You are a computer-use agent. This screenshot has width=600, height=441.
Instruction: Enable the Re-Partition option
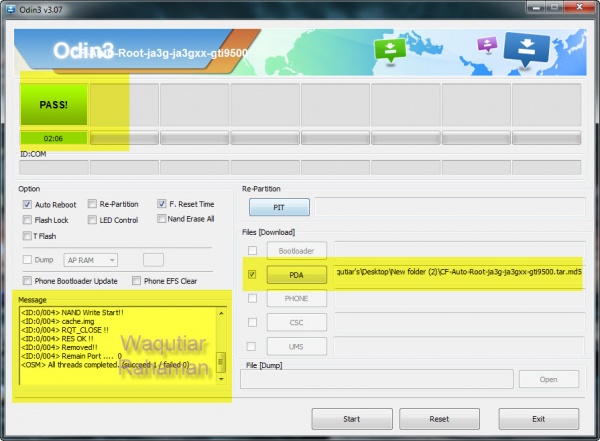click(x=92, y=204)
